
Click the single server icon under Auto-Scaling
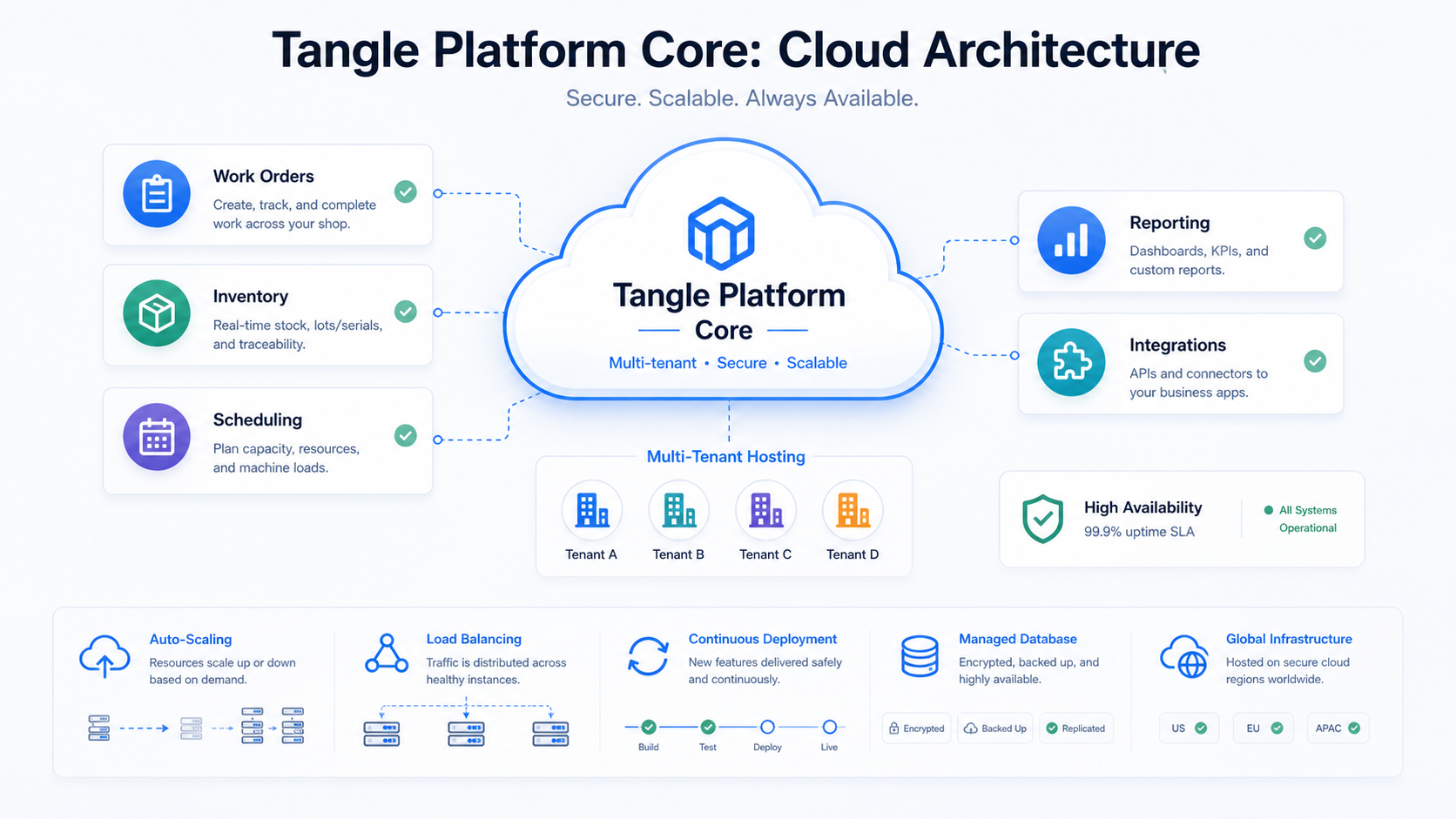[99, 728]
